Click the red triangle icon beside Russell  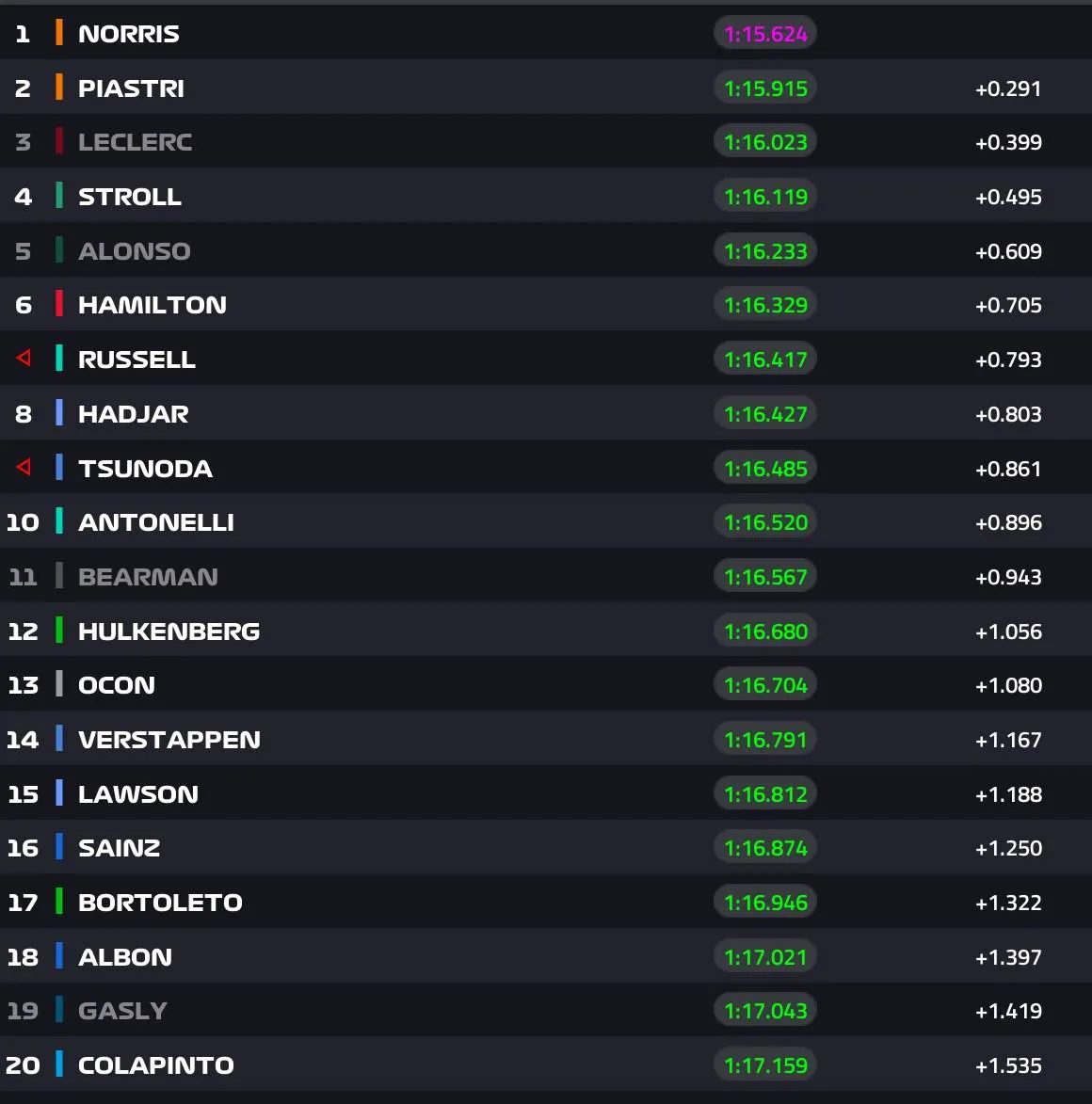[24, 359]
